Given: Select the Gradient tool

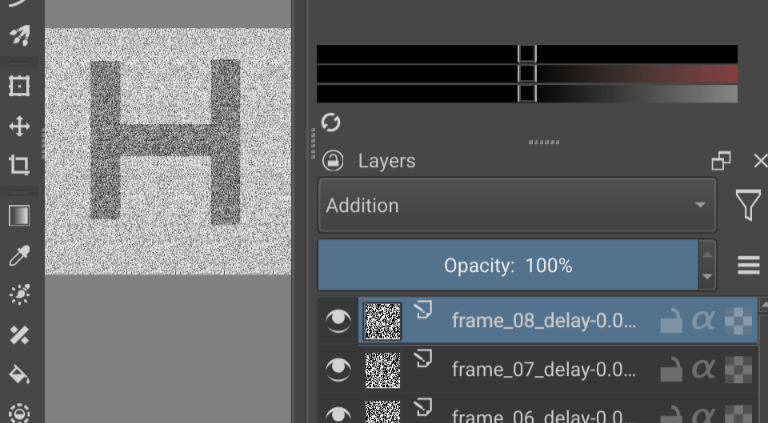Looking at the screenshot, I should pos(19,216).
